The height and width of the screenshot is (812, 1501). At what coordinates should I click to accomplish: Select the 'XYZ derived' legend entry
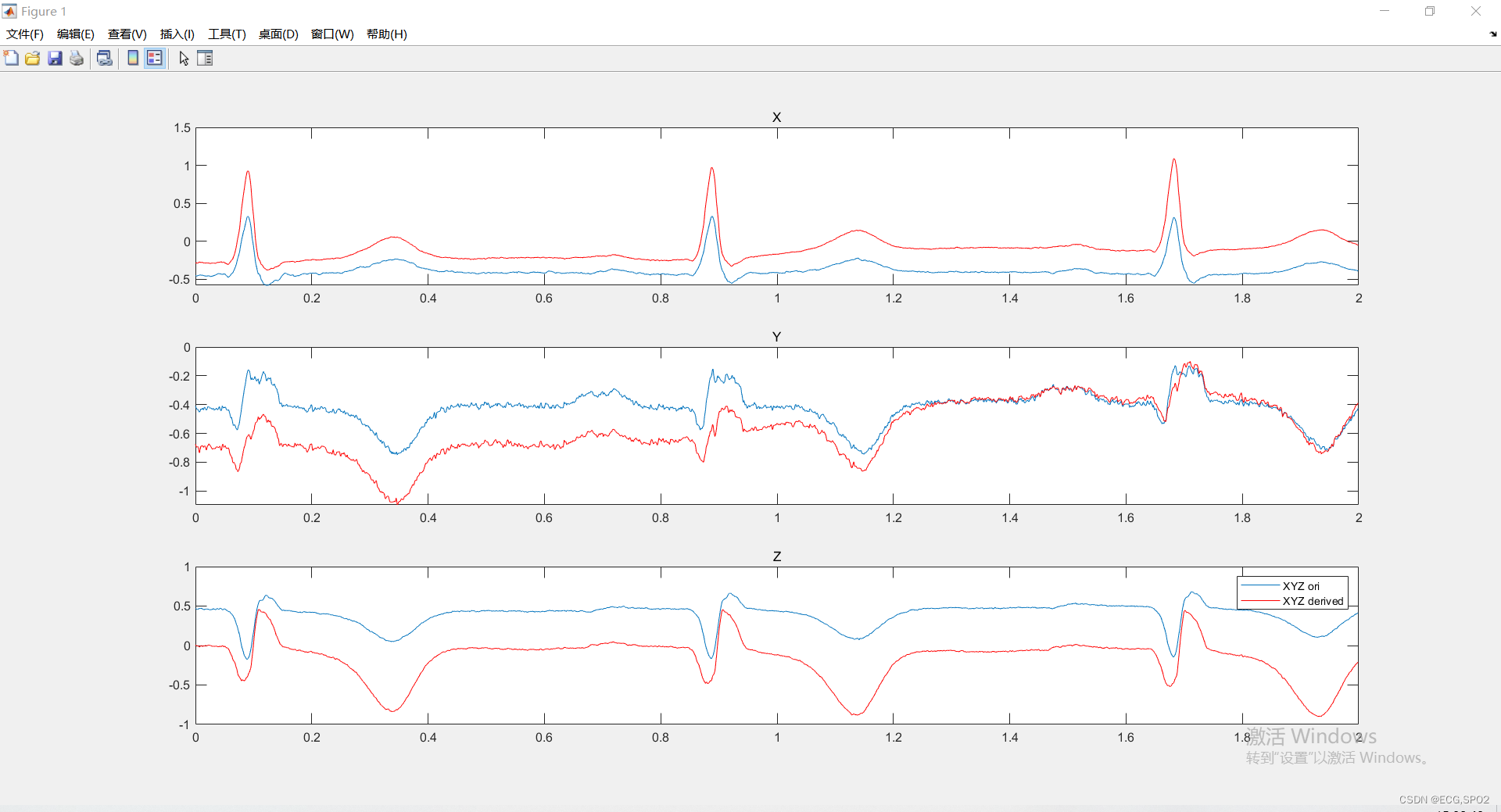click(1313, 601)
